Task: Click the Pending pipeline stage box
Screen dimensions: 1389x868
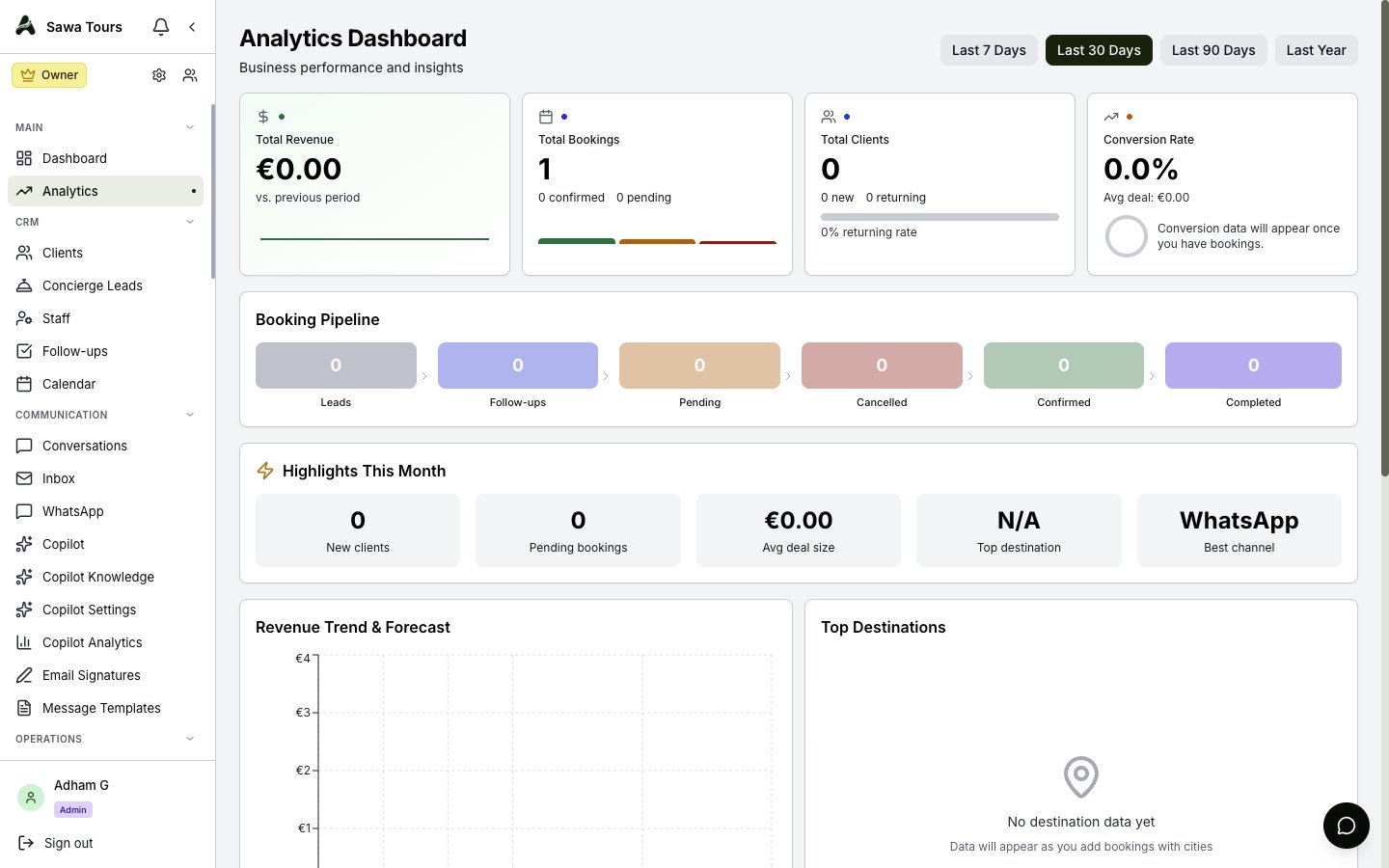Action: (x=699, y=366)
